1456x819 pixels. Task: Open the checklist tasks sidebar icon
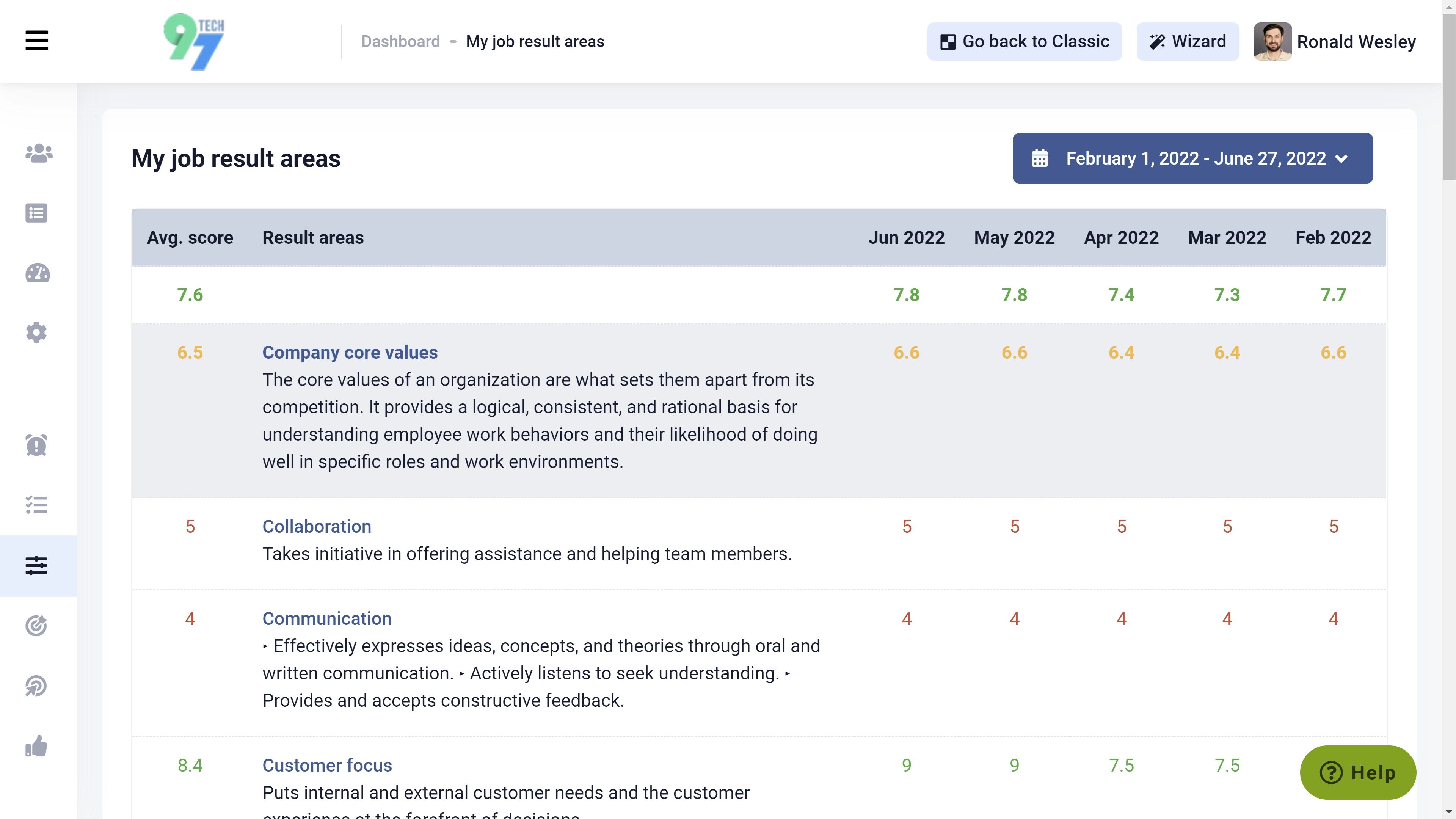(37, 505)
